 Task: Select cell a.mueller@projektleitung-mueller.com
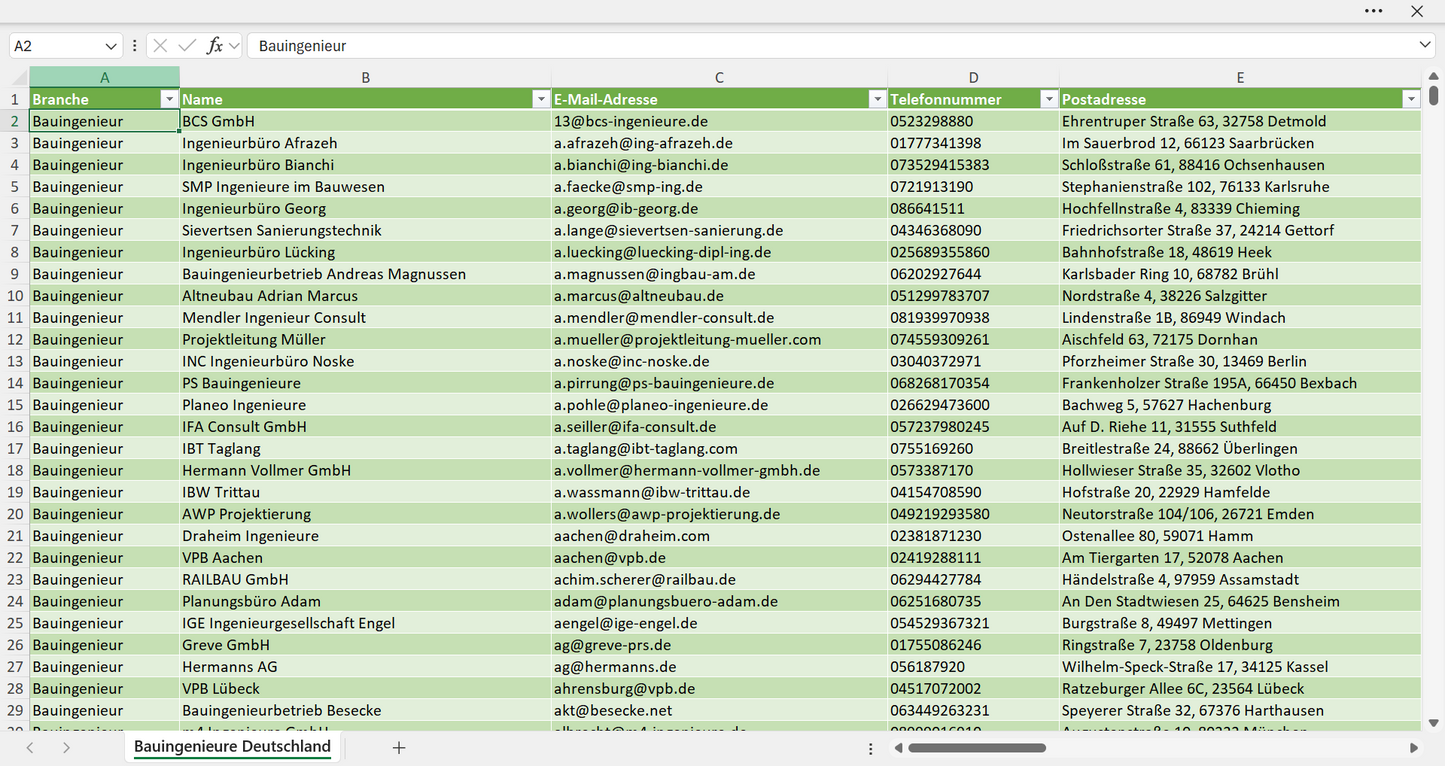719,339
